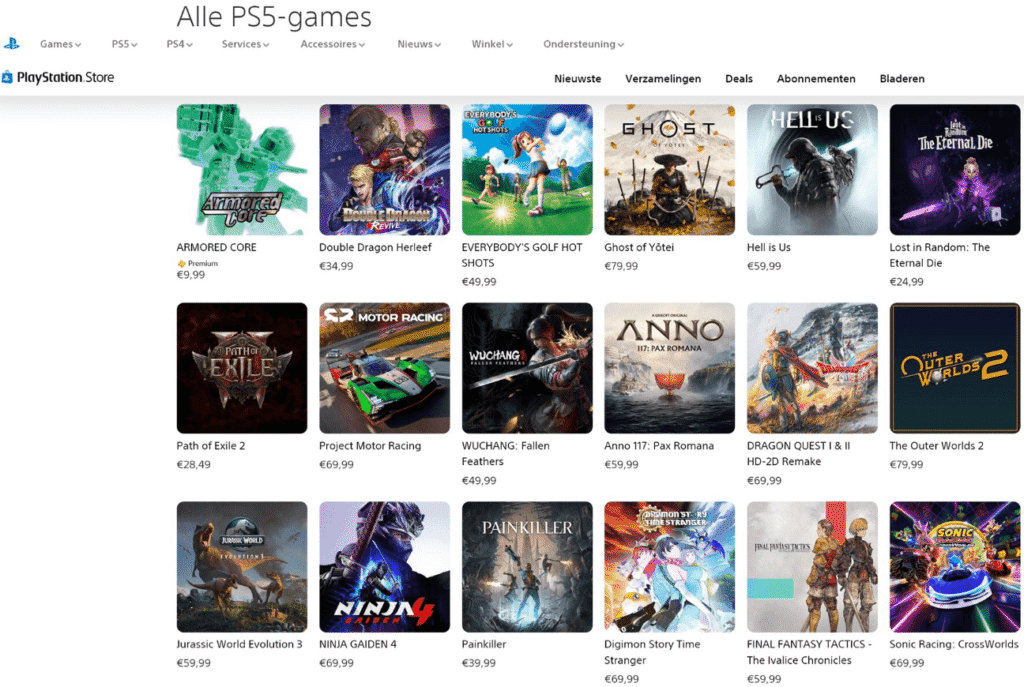1024x687 pixels.
Task: Open the WUCHANG Fallen Feathers cover
Action: (x=527, y=368)
